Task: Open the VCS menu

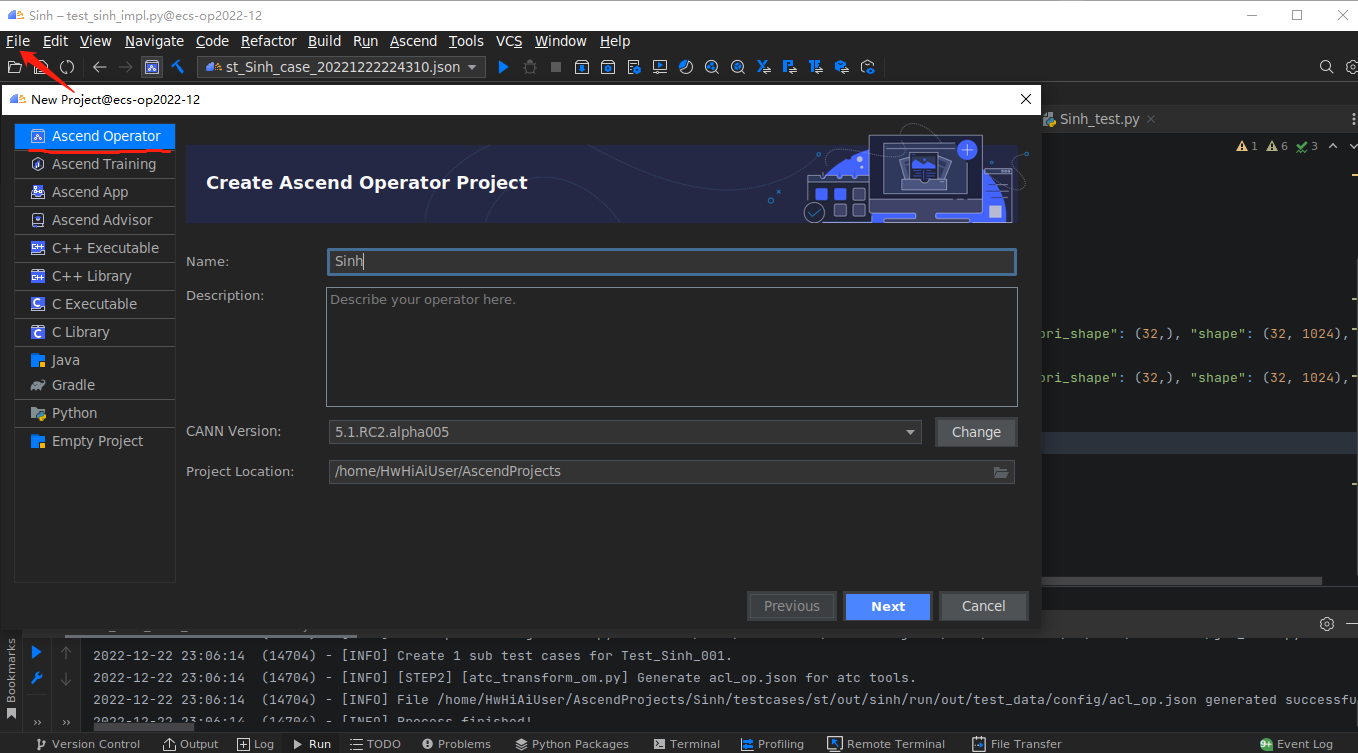Action: pyautogui.click(x=509, y=41)
